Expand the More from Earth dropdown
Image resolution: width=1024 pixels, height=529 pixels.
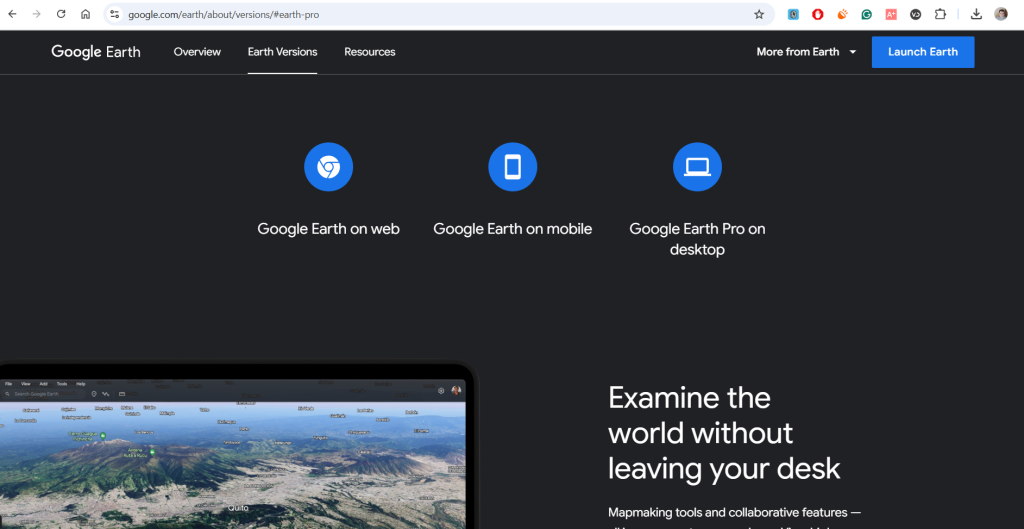point(806,52)
